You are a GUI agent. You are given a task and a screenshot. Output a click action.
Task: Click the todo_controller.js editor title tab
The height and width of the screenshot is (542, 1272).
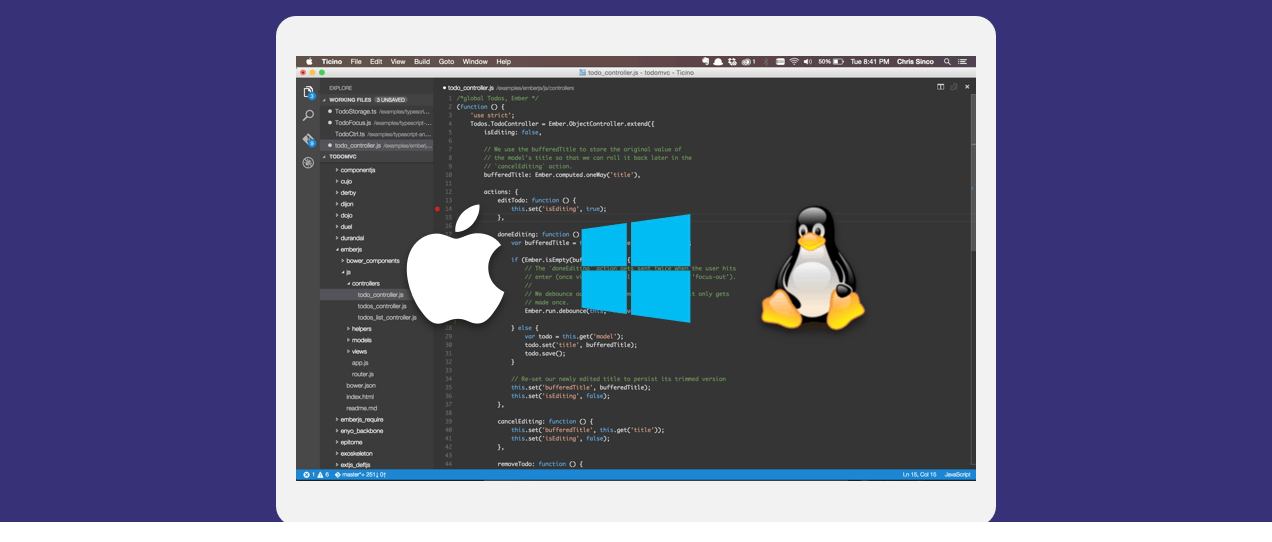pyautogui.click(x=470, y=88)
